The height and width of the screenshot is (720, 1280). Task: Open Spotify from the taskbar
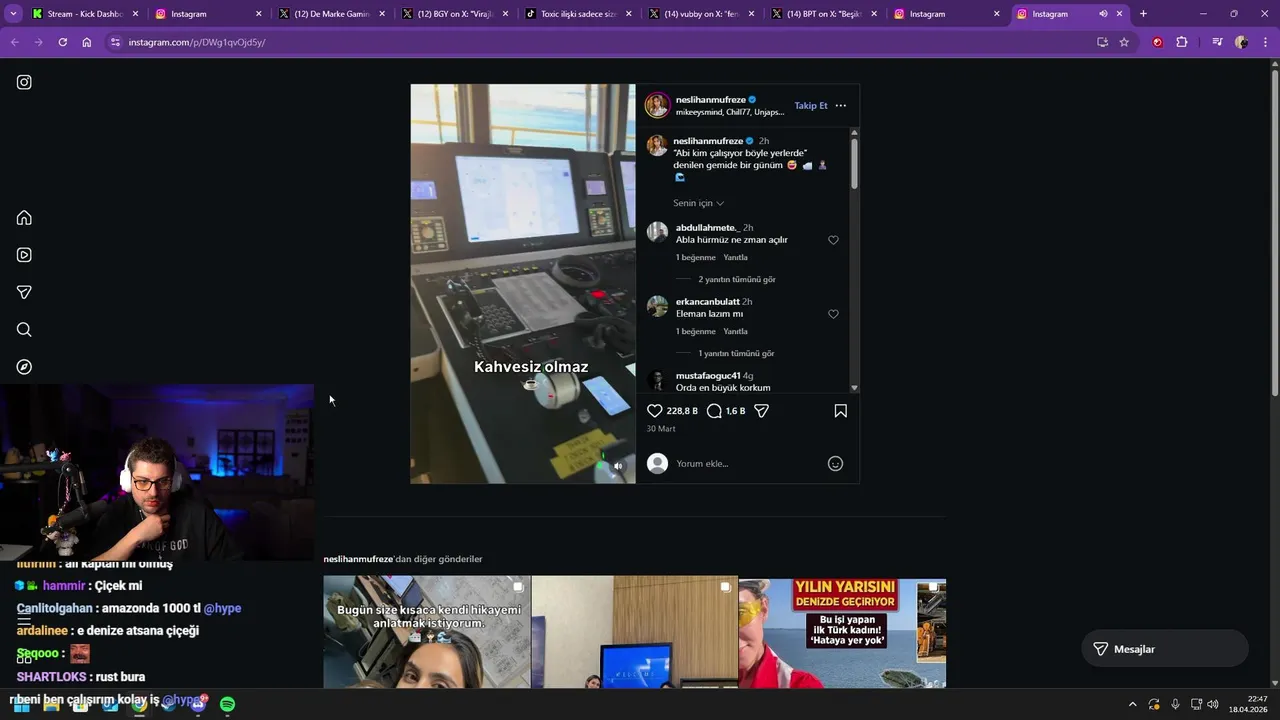227,704
